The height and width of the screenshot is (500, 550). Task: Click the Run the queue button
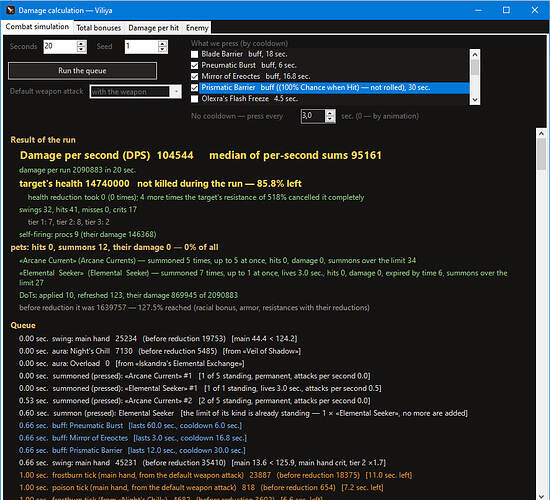coord(82,71)
